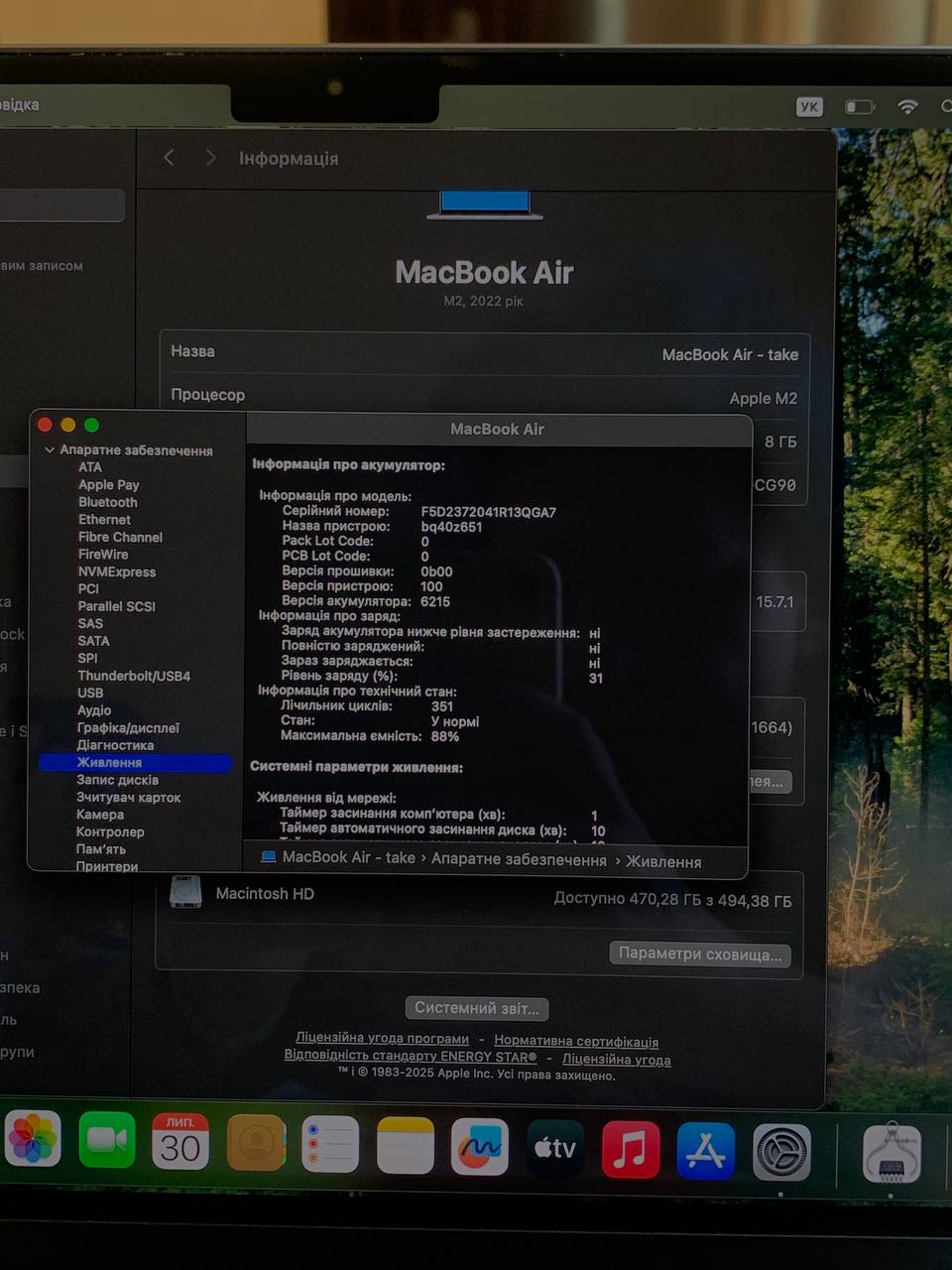
Task: Open Contacts app in the Dock
Action: click(256, 1143)
